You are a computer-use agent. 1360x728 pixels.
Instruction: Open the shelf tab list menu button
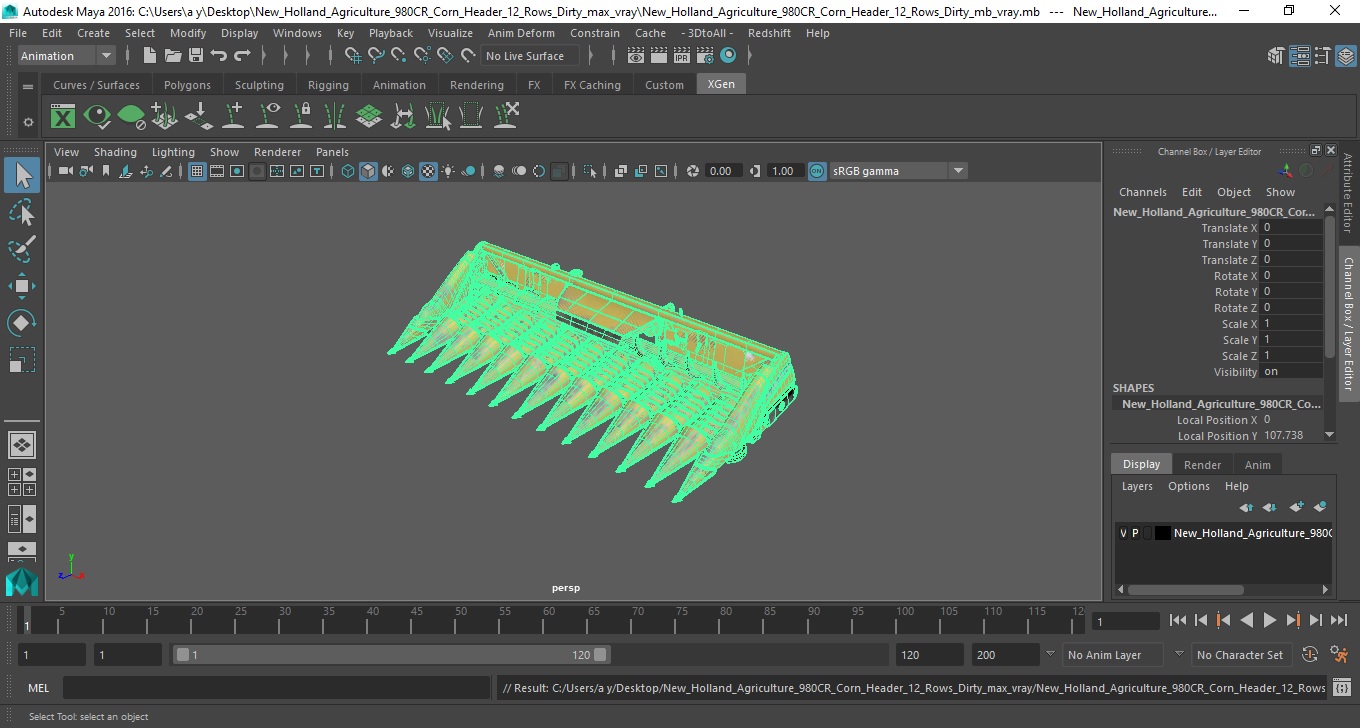point(28,86)
